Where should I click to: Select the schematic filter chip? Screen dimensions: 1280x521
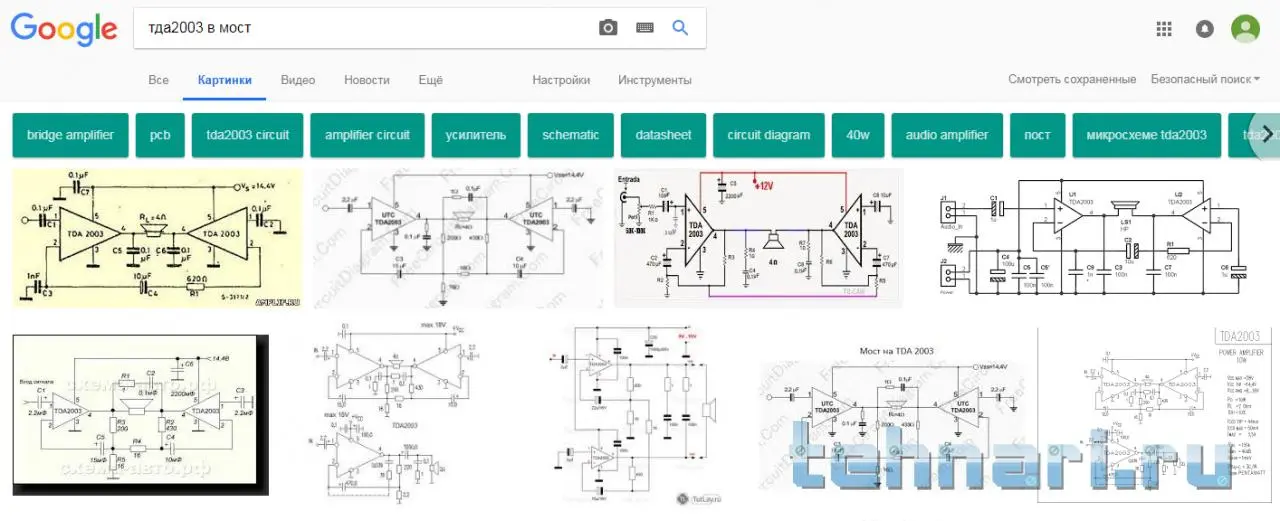(571, 135)
